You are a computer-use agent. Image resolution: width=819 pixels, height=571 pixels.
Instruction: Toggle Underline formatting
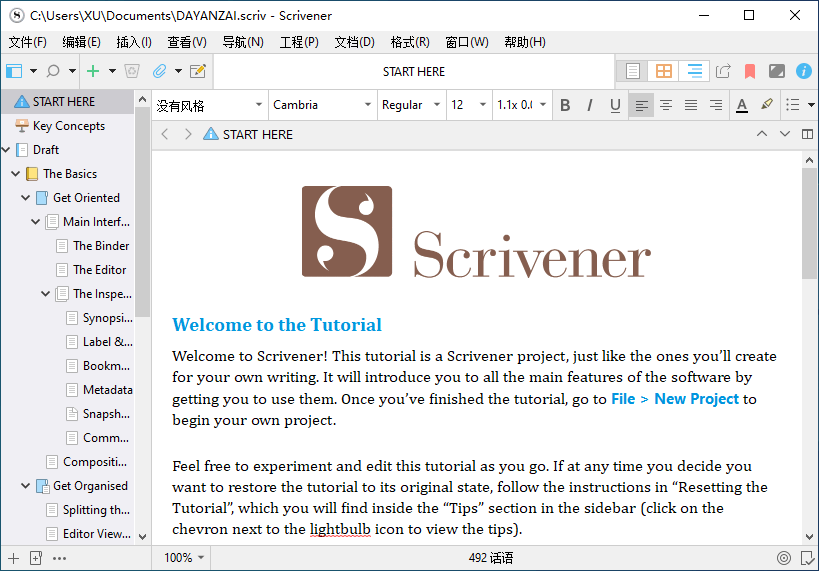[x=615, y=106]
